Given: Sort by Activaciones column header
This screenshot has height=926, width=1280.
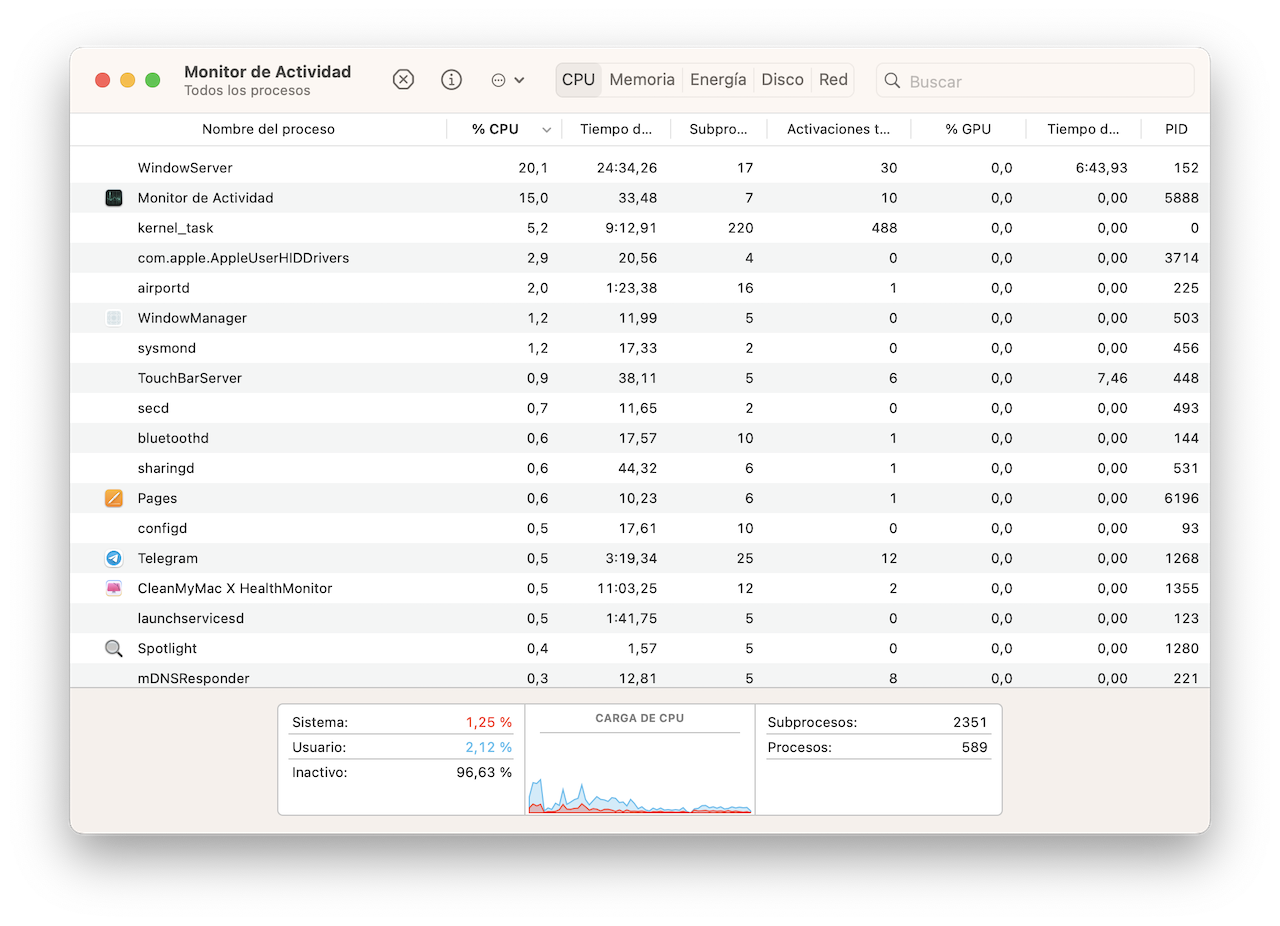Looking at the screenshot, I should coord(839,129).
